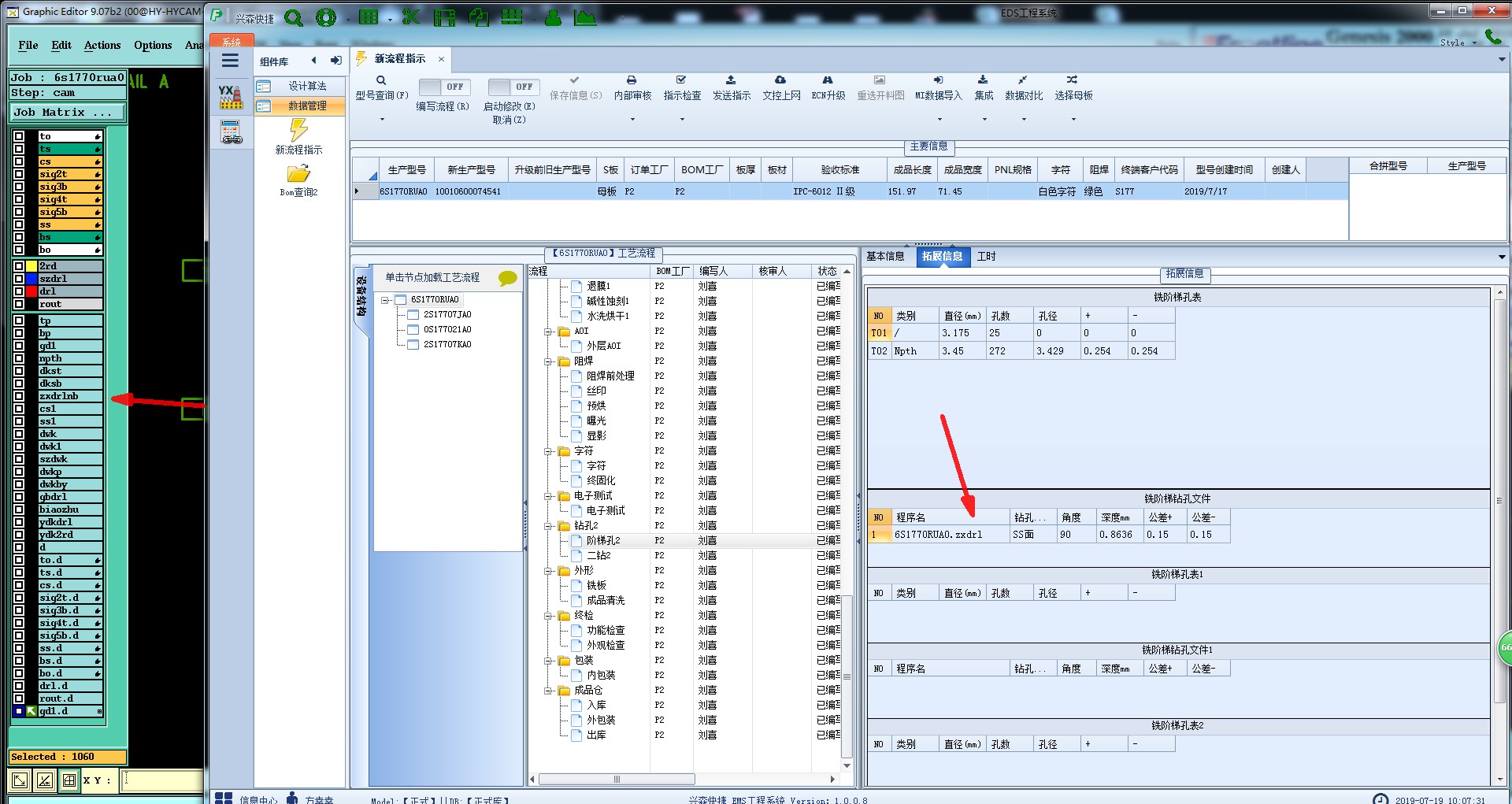This screenshot has width=1512, height=804.
Task: Click 内部审核 printer toolbar button
Action: click(632, 87)
